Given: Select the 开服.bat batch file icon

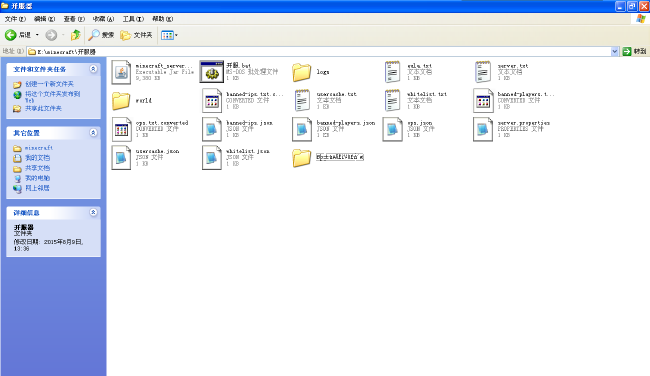Looking at the screenshot, I should [211, 72].
